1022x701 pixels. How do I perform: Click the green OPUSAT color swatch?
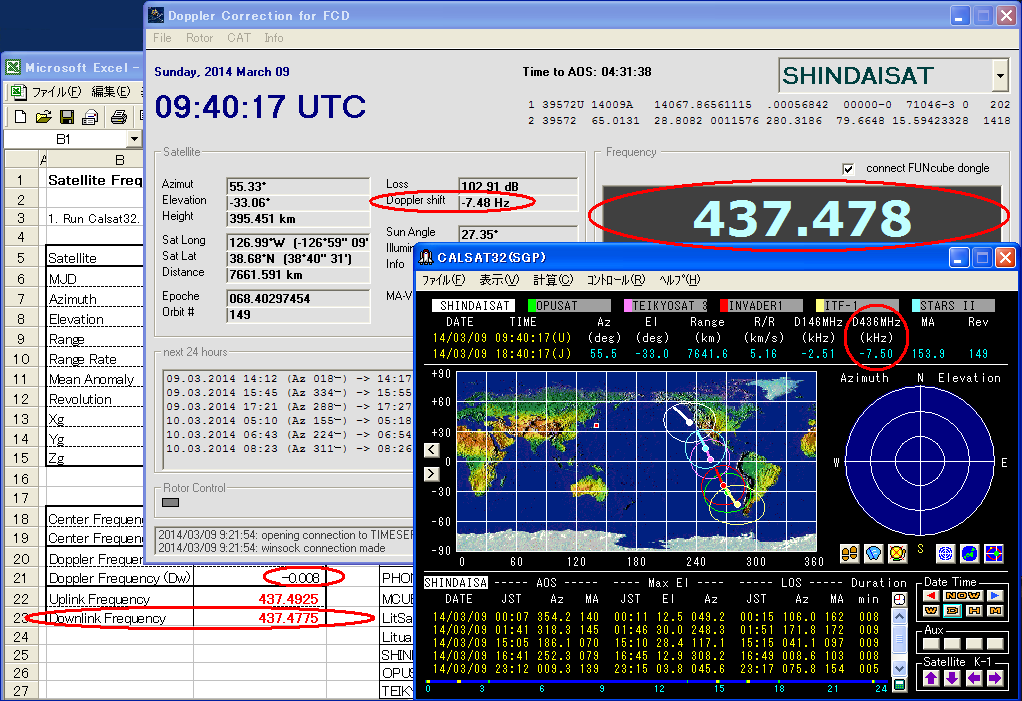click(532, 306)
